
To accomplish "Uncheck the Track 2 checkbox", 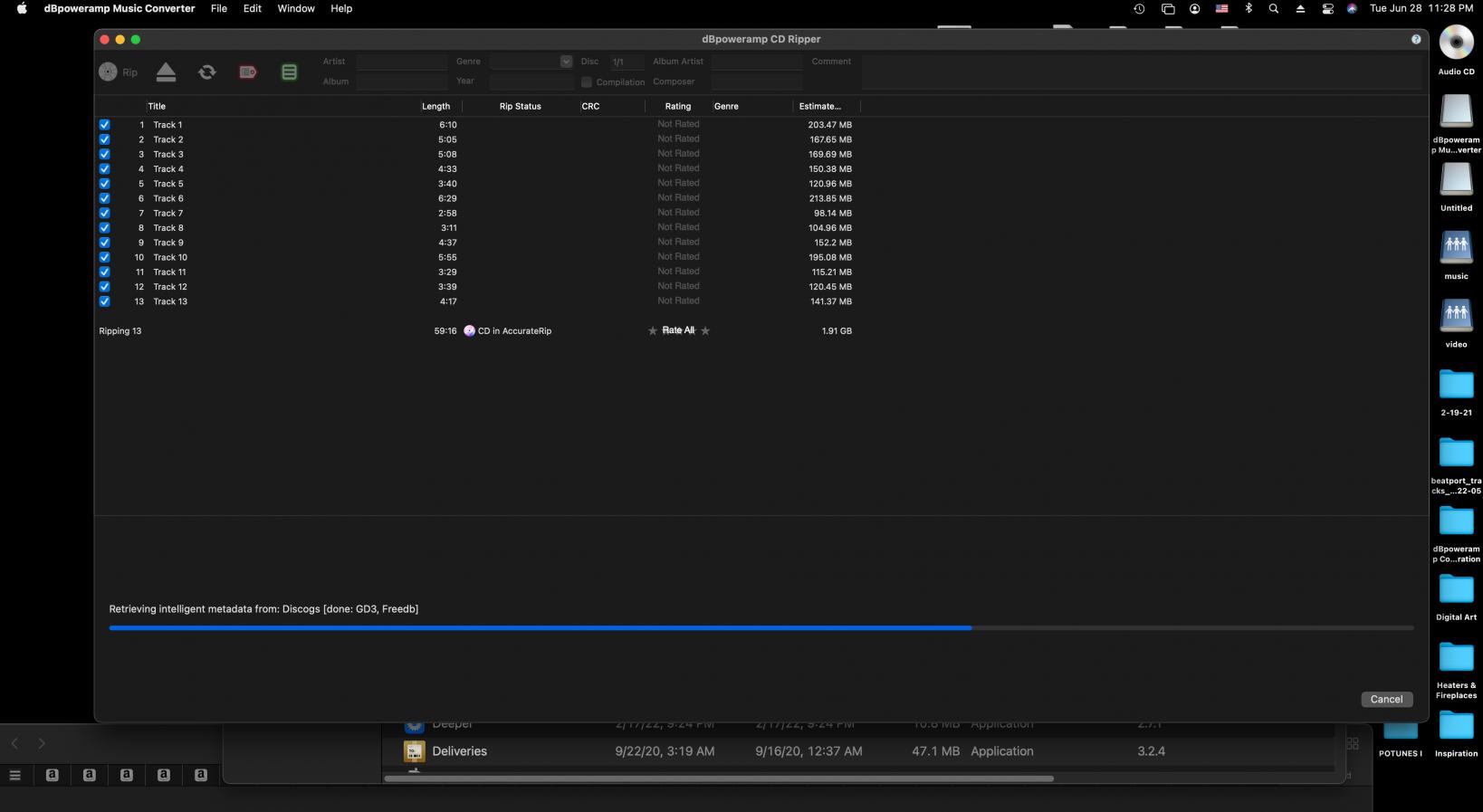I will 104,139.
